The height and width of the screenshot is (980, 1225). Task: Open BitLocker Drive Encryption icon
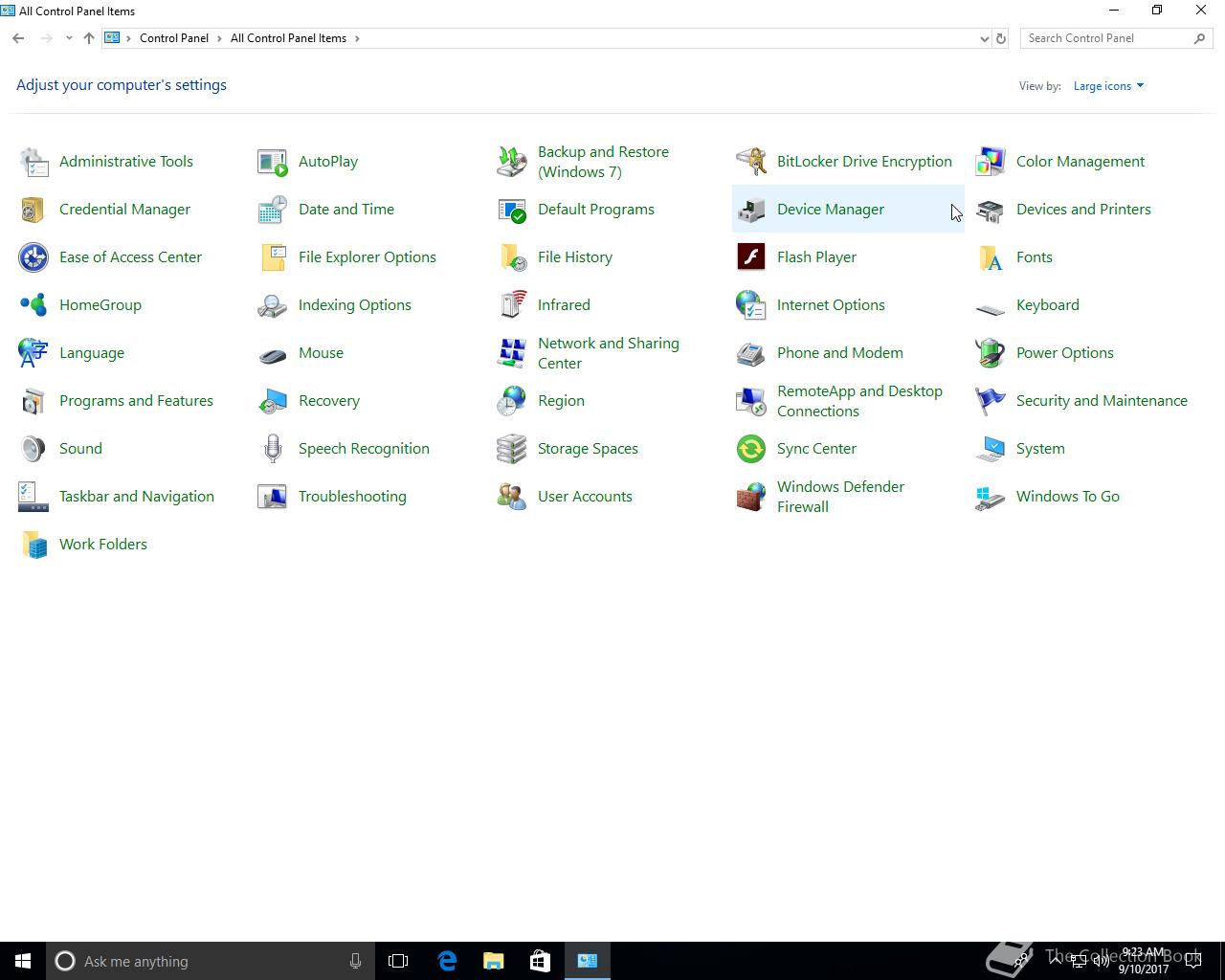tap(751, 162)
